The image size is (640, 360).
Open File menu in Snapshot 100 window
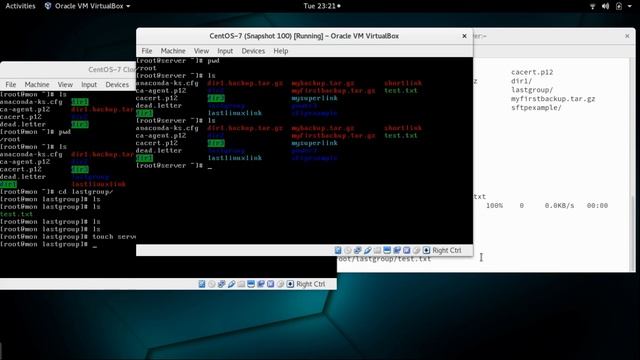[147, 51]
